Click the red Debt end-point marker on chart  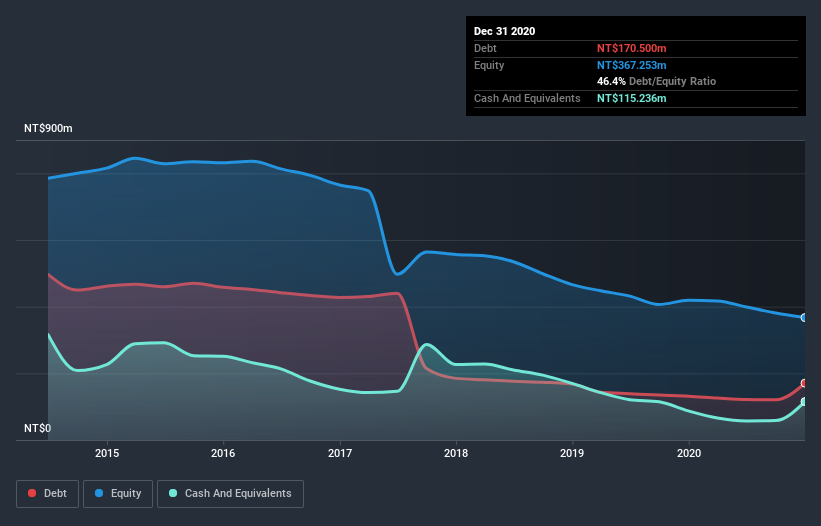[804, 384]
